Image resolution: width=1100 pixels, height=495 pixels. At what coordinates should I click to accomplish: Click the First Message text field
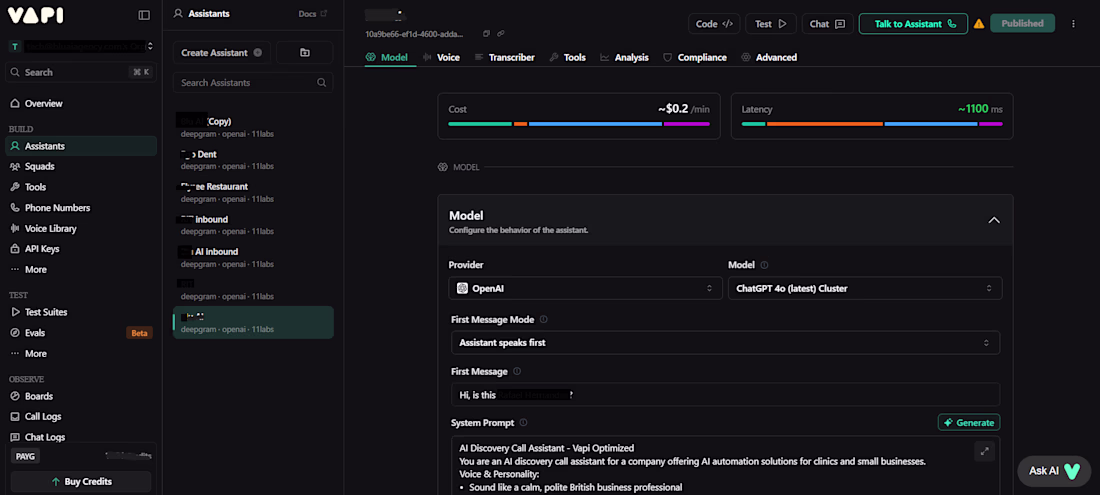(725, 395)
